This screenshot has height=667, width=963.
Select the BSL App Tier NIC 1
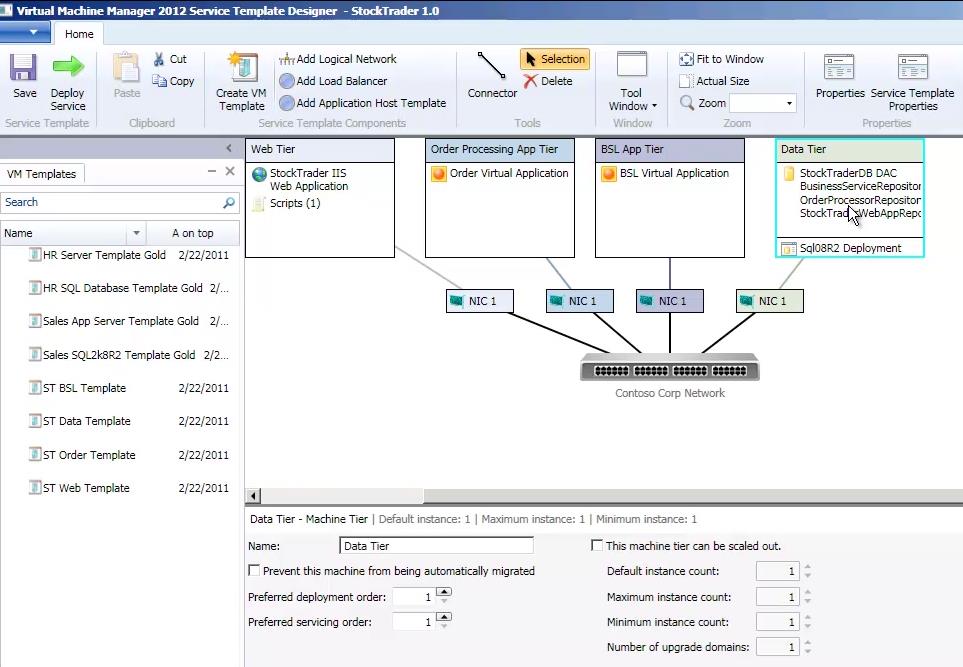669,301
